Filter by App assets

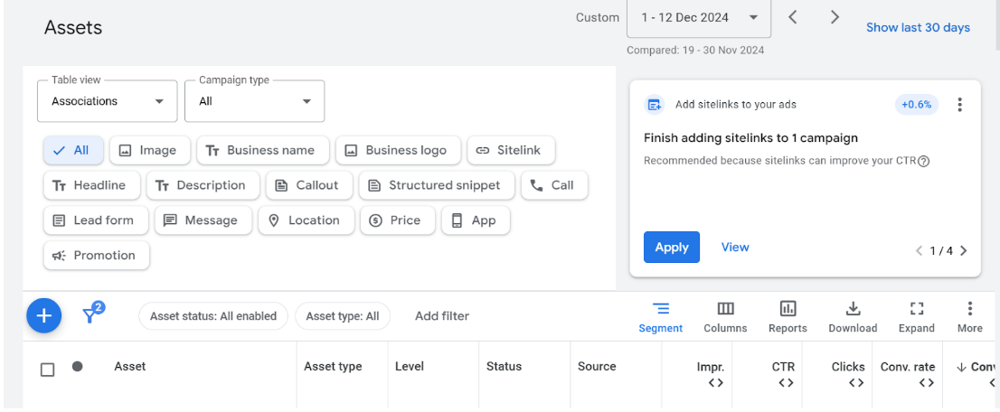[x=476, y=221]
